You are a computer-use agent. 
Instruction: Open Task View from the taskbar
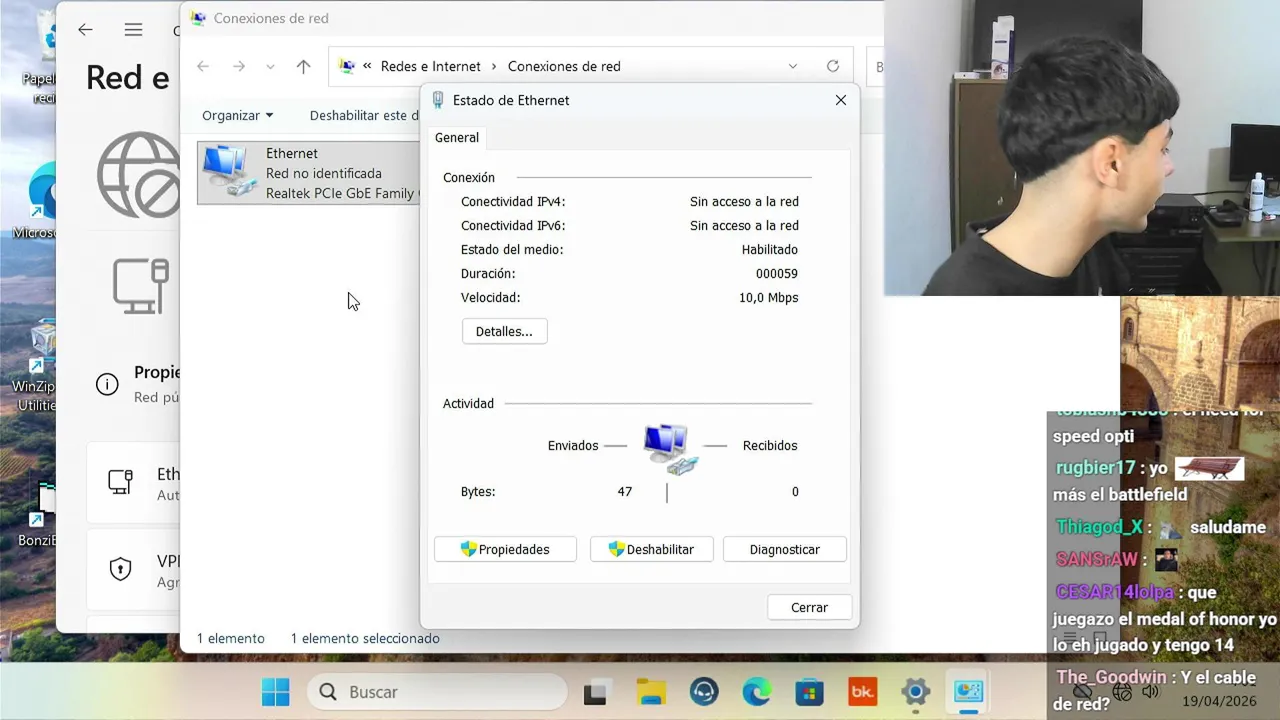click(x=597, y=692)
